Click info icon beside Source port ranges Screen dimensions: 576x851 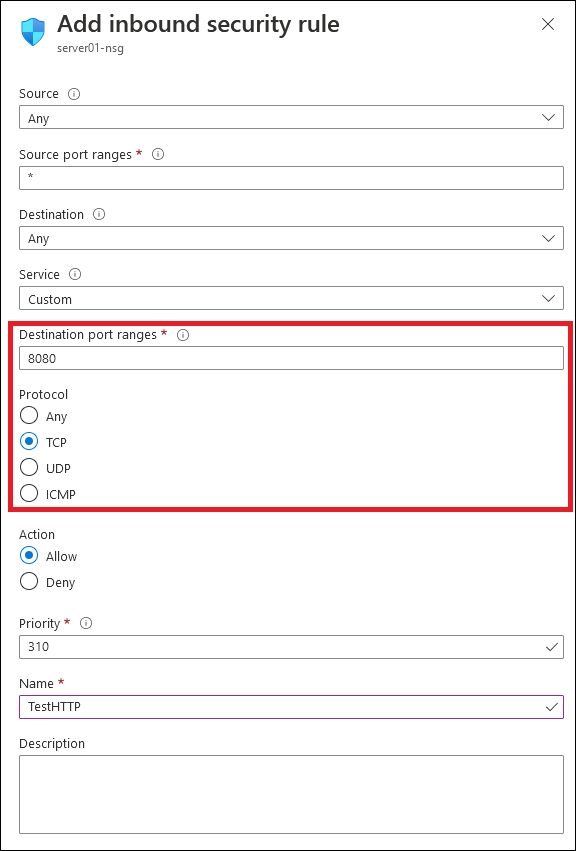click(x=158, y=154)
